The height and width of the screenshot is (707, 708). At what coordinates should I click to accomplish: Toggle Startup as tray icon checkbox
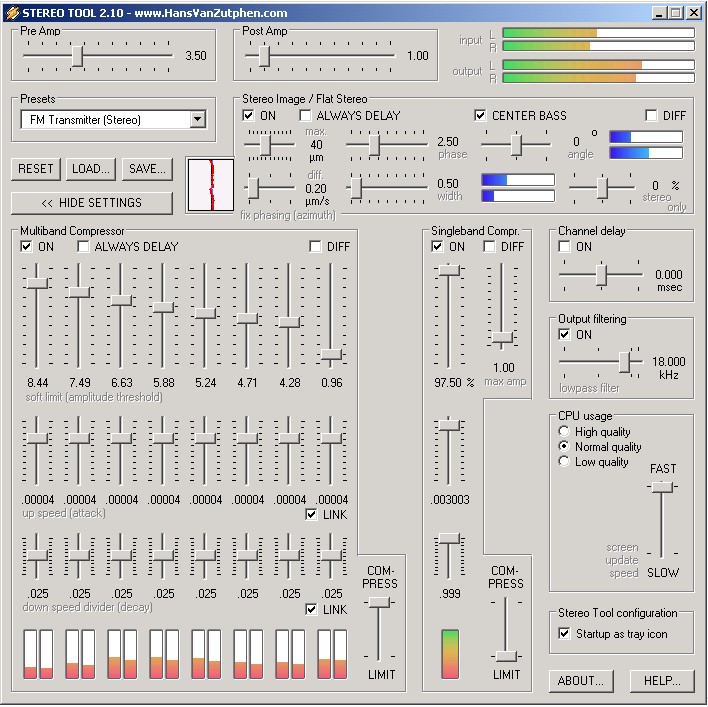click(x=564, y=633)
